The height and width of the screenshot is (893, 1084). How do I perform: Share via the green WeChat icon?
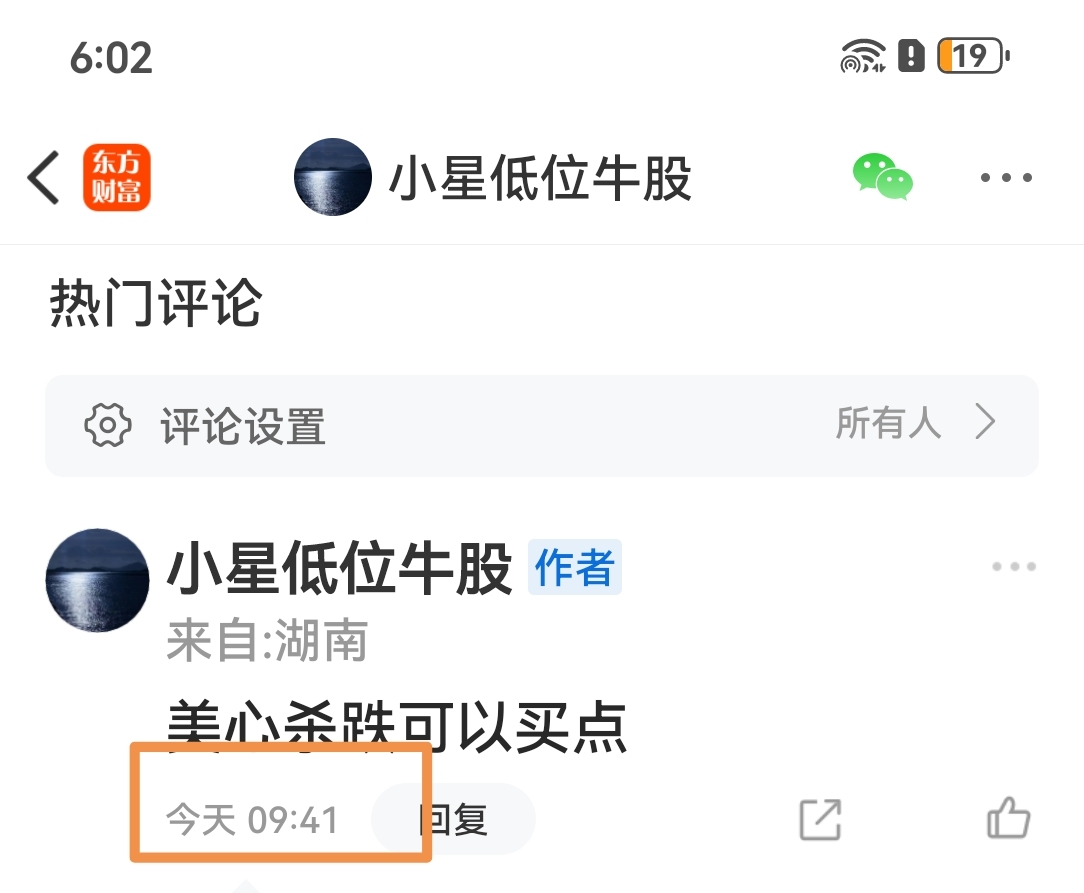pyautogui.click(x=883, y=177)
